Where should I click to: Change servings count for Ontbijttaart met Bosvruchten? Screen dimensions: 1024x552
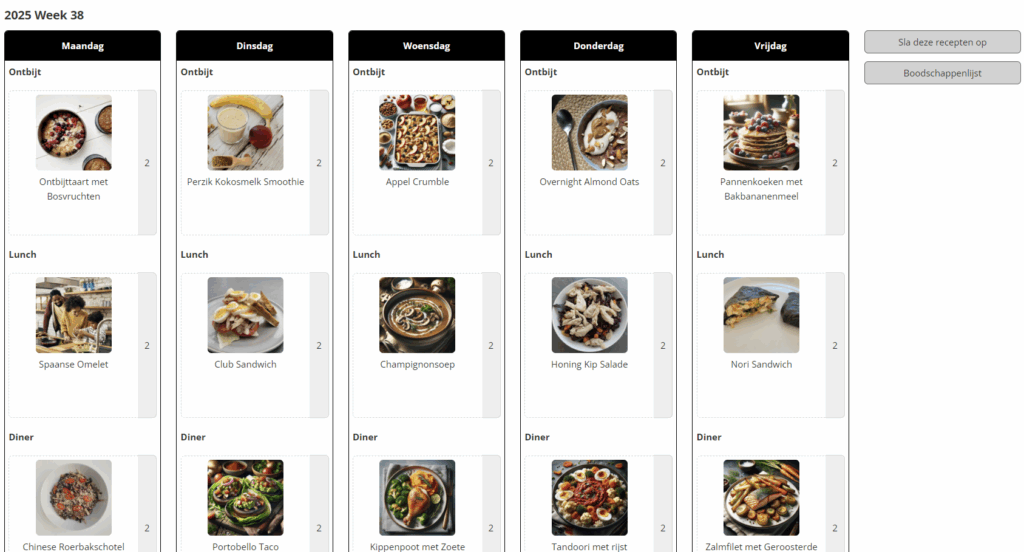tap(147, 163)
